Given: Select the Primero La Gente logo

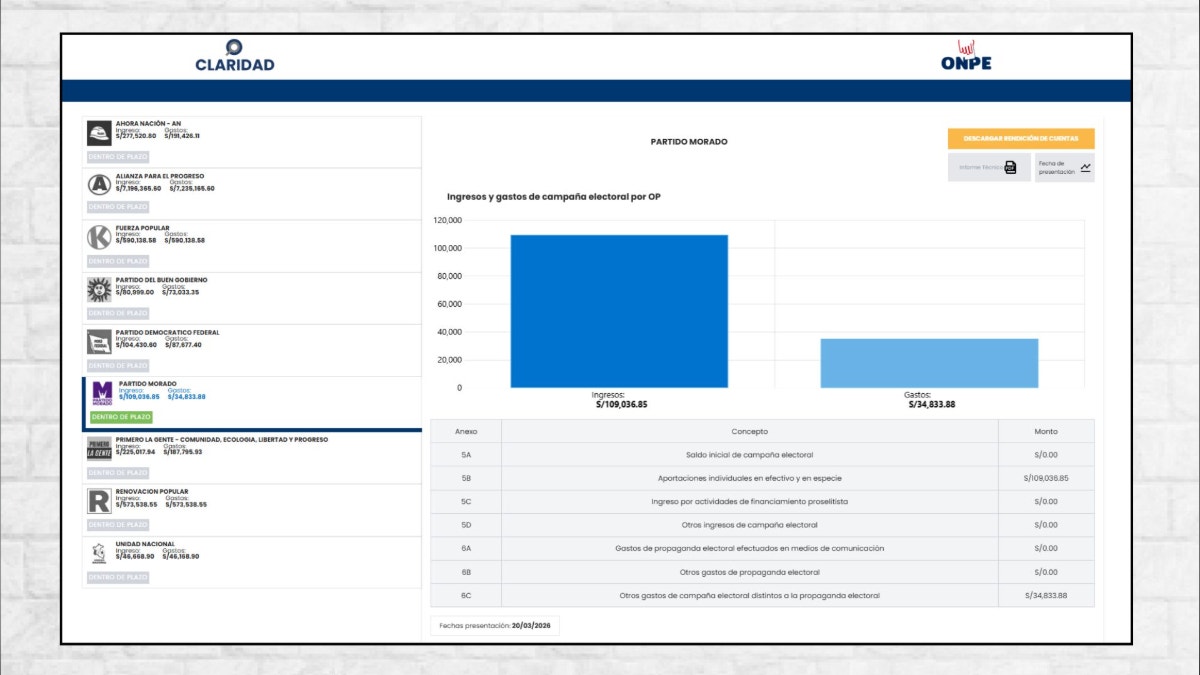Looking at the screenshot, I should click(x=99, y=449).
